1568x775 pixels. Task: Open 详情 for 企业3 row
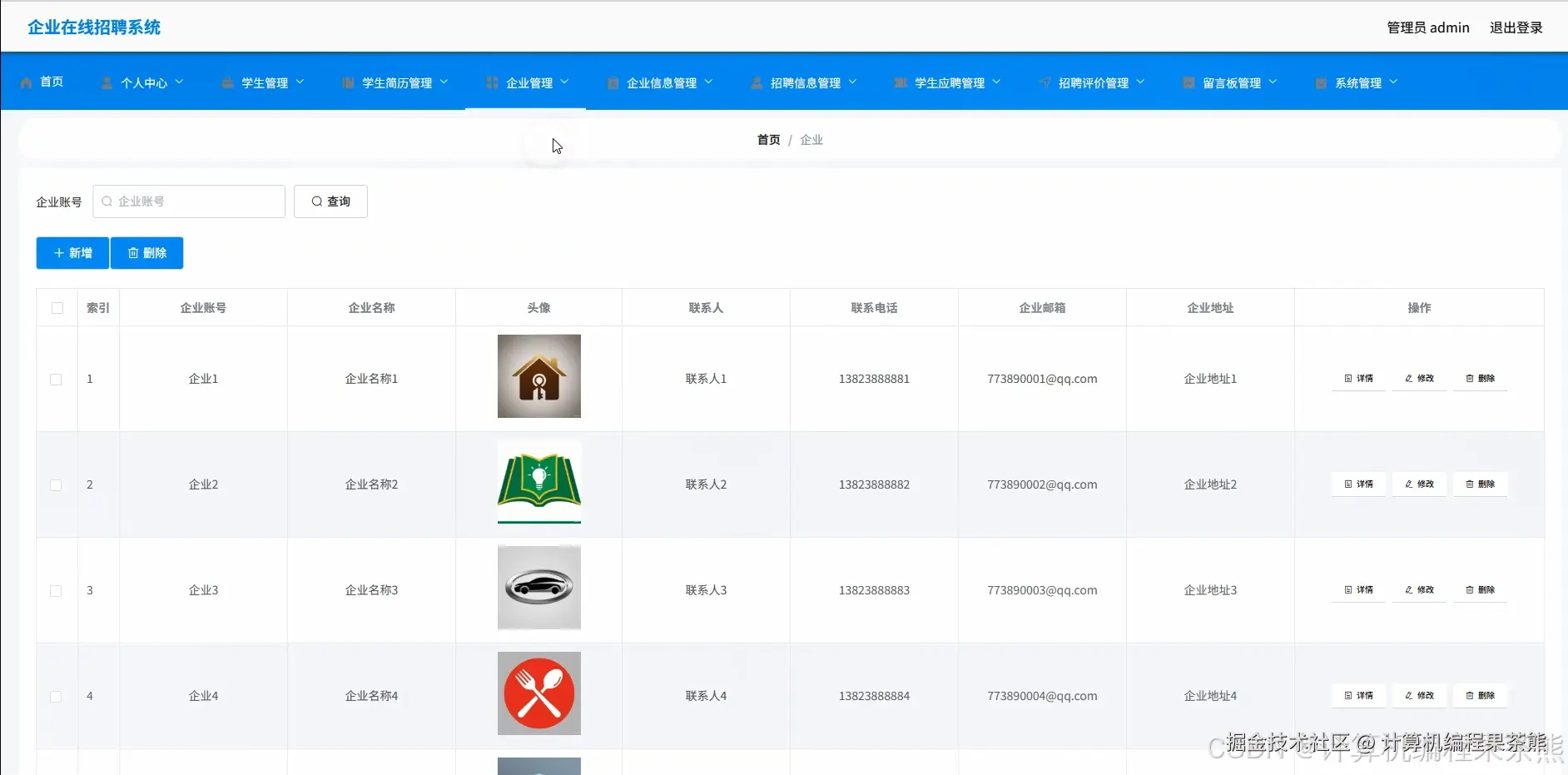[1358, 590]
